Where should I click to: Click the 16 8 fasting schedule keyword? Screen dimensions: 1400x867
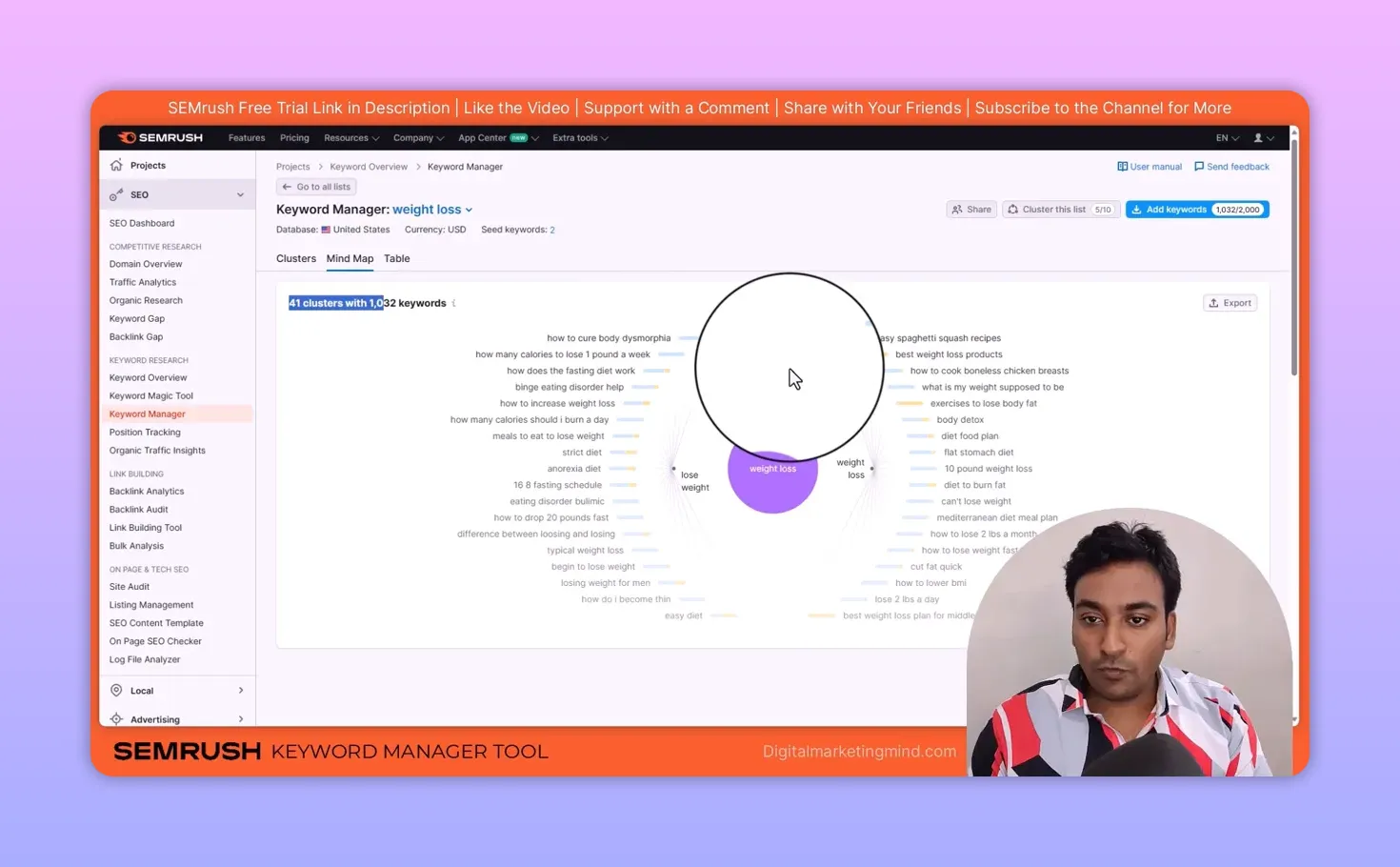pos(557,485)
